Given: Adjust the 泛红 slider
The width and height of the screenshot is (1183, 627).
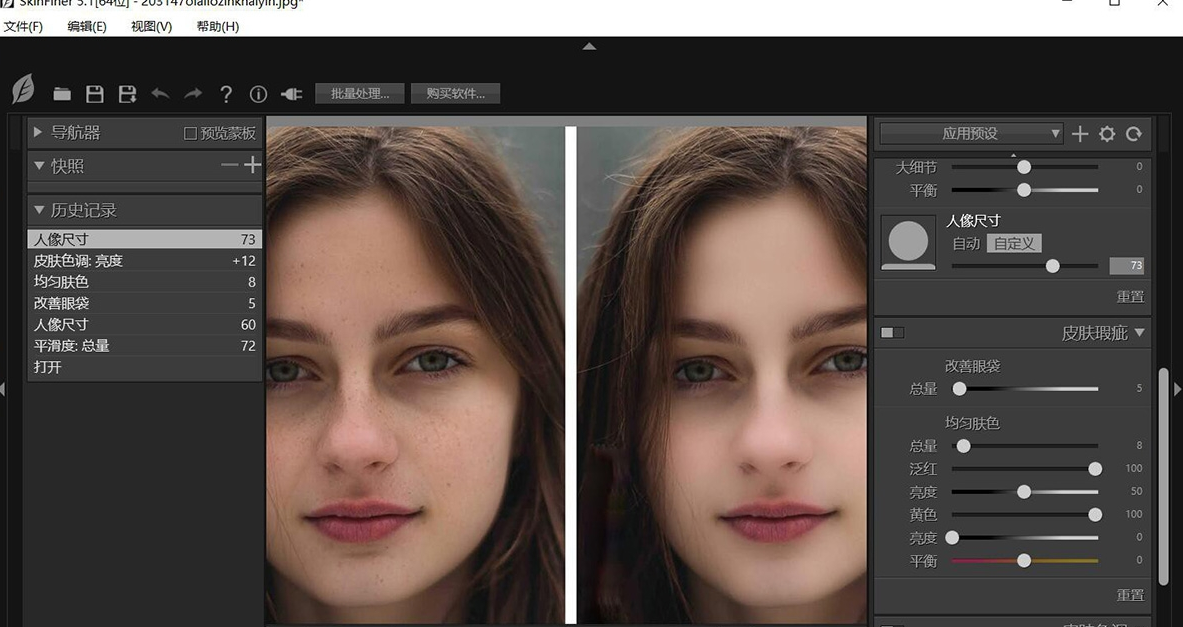Looking at the screenshot, I should (x=1095, y=469).
